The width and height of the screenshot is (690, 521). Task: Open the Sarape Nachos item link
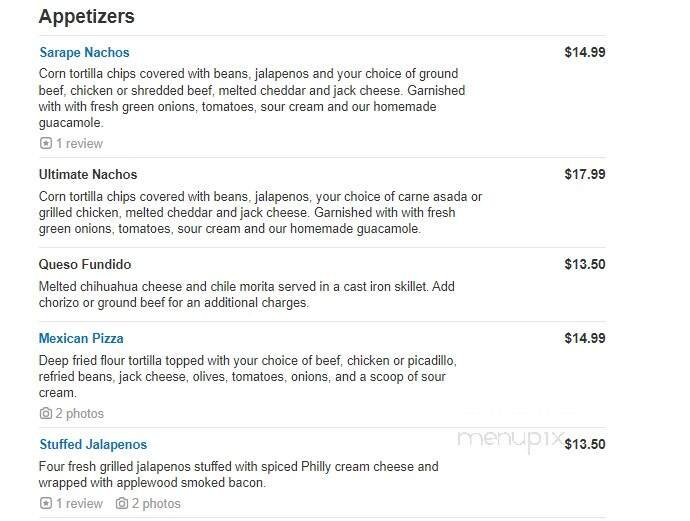[x=84, y=53]
